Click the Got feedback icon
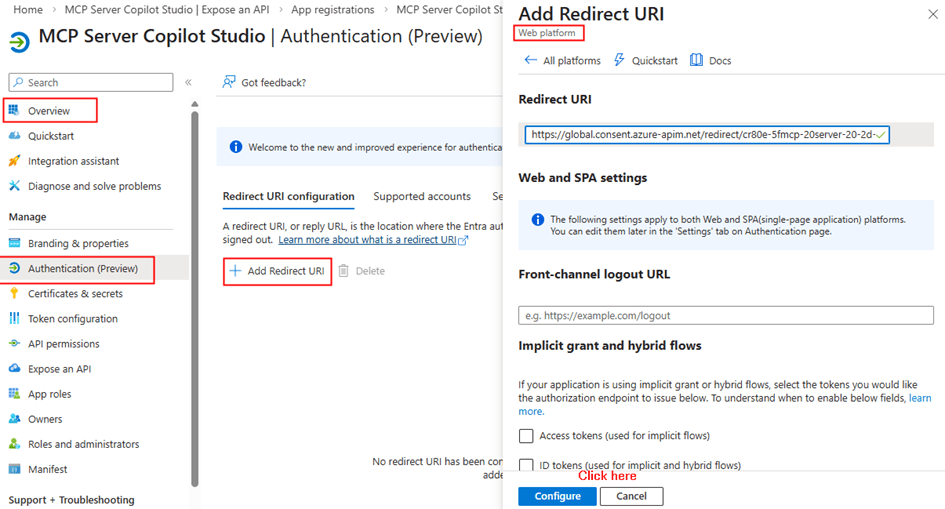The height and width of the screenshot is (509, 945). (230, 82)
